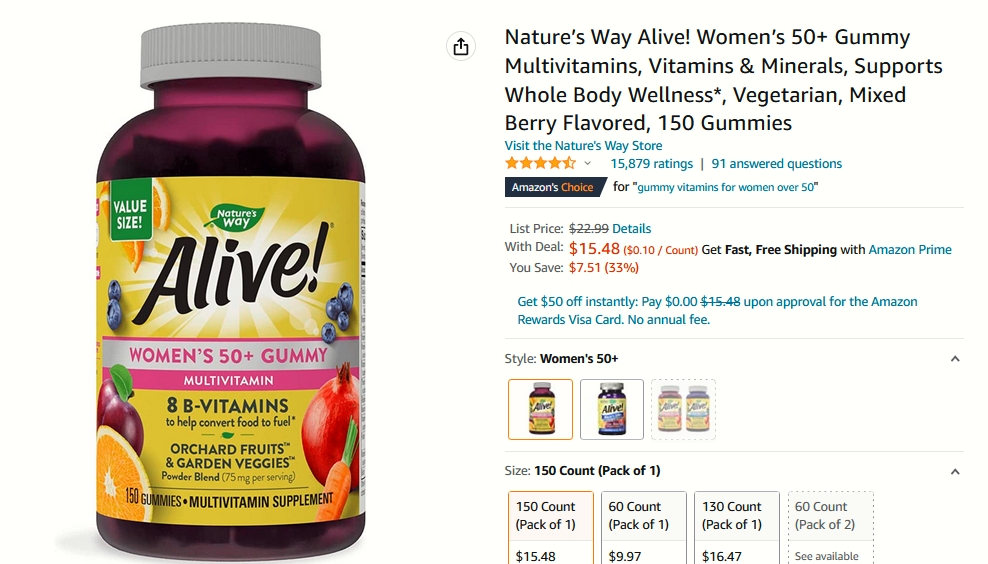This screenshot has width=988, height=564.
Task: Visit the Nature's Way Store link
Action: click(x=583, y=146)
